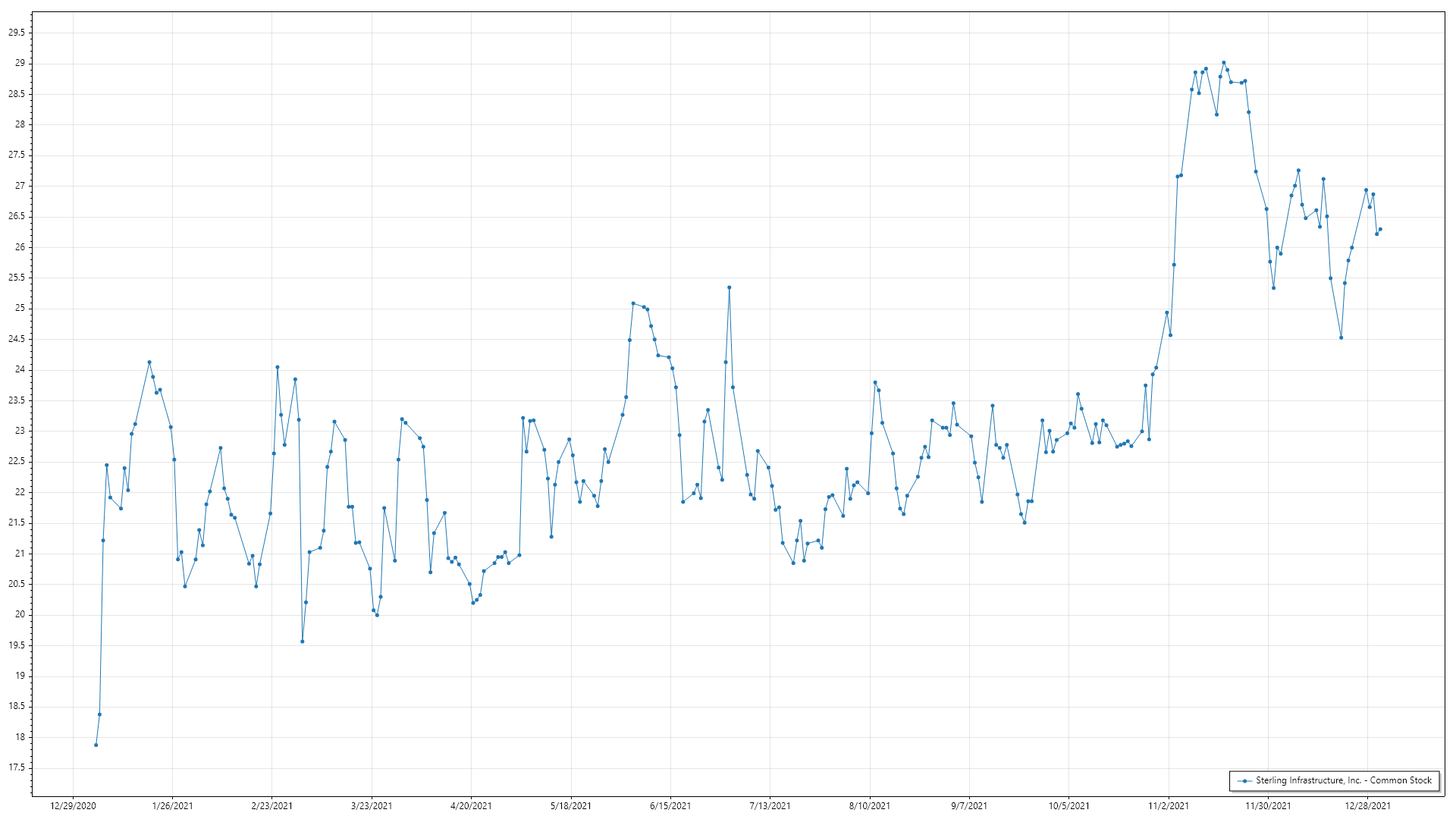Click the 29.5 y-axis value label

[x=17, y=33]
